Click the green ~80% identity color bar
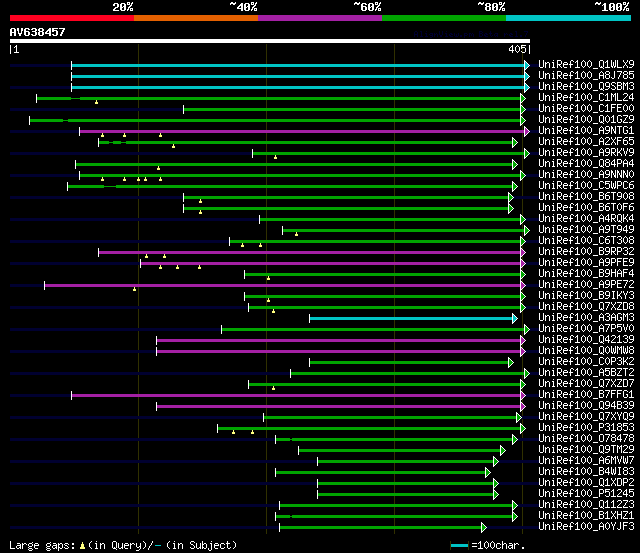The image size is (640, 553). (444, 18)
